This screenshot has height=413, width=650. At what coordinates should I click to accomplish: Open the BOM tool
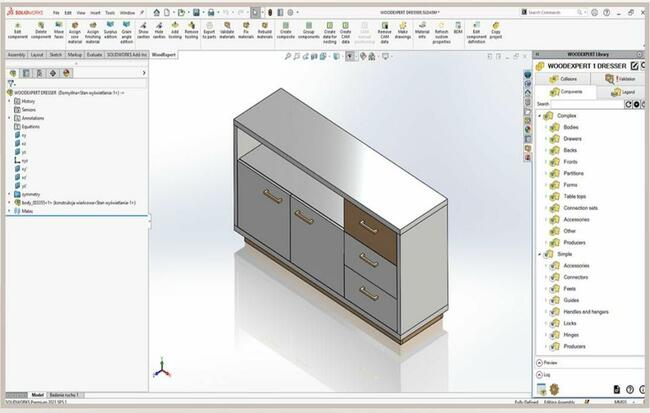(x=458, y=28)
